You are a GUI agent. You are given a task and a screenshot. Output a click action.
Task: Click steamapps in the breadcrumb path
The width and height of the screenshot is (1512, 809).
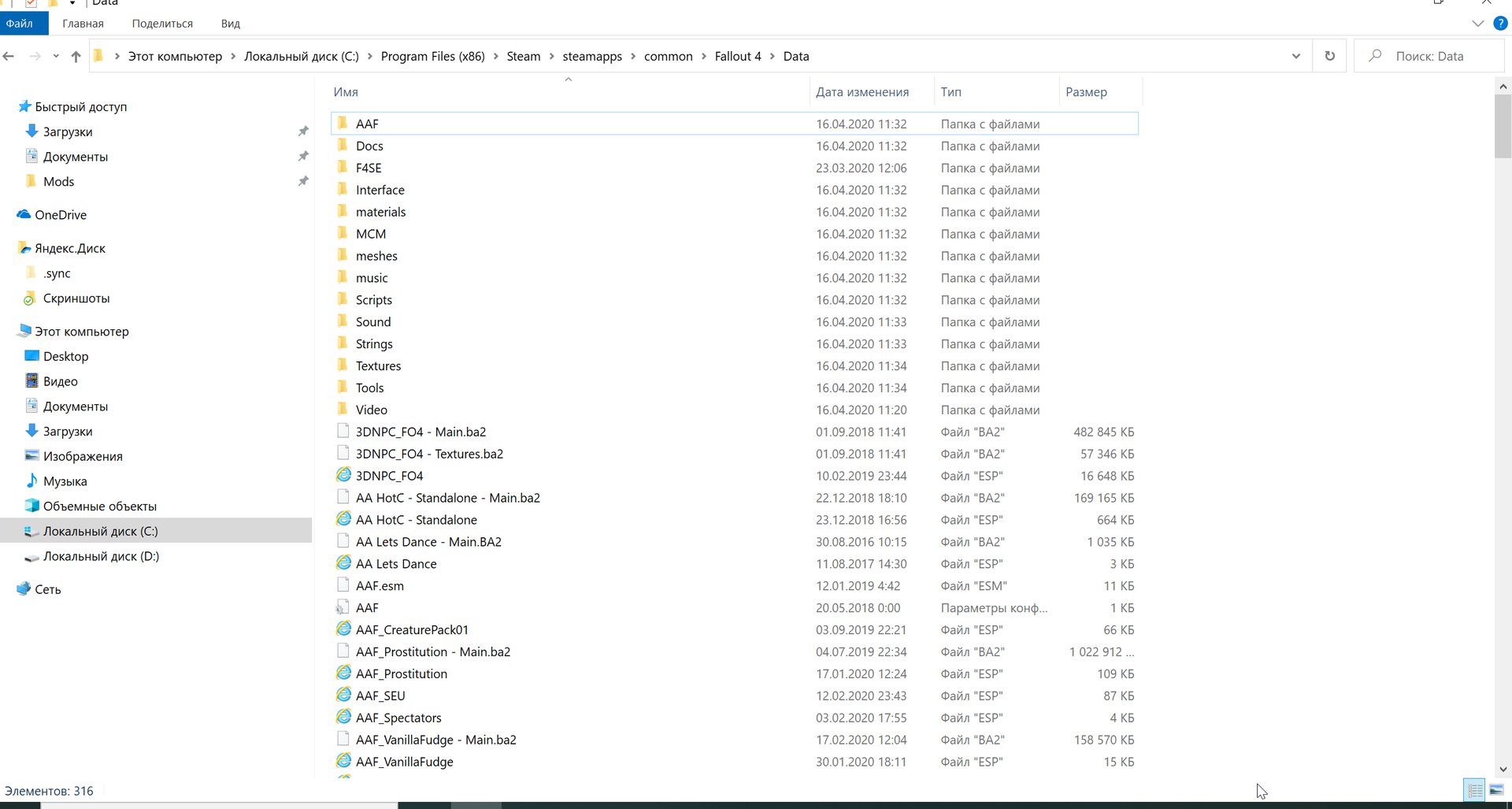click(x=591, y=56)
